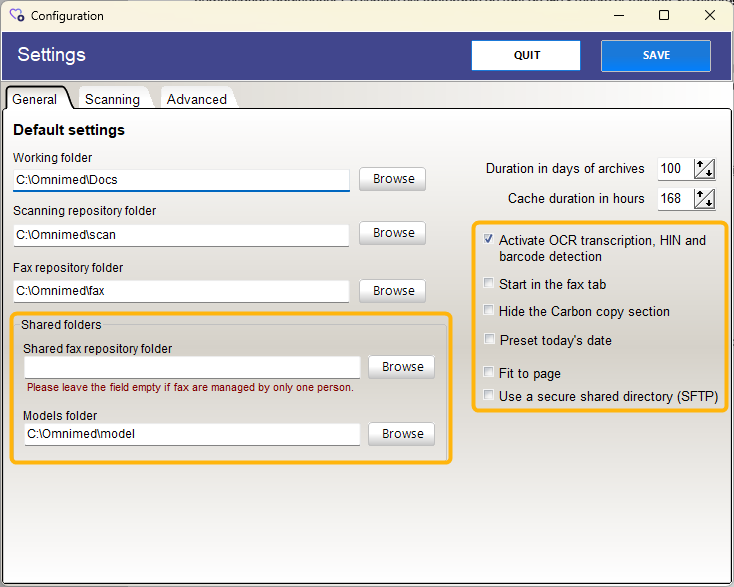This screenshot has height=587, width=734.
Task: Click the archives duration spinner arrows
Action: coord(704,169)
